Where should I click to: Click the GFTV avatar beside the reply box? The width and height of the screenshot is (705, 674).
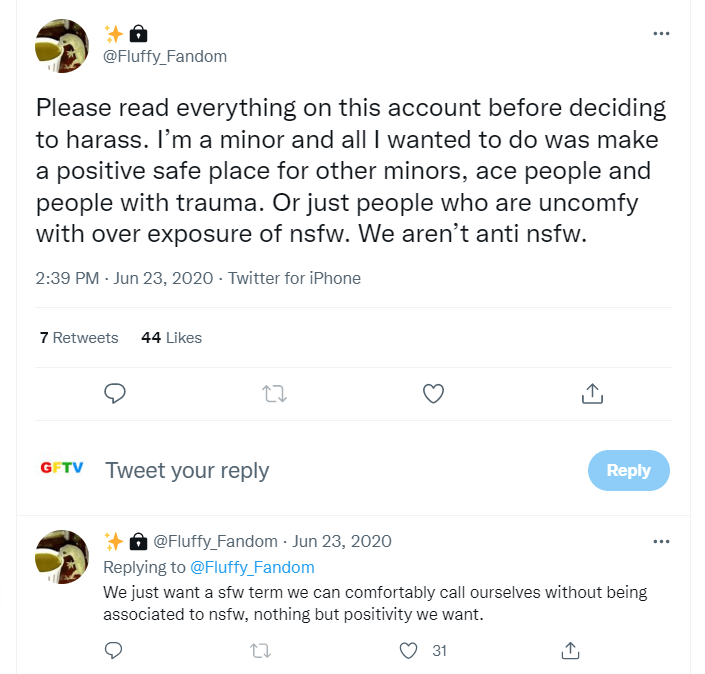62,468
